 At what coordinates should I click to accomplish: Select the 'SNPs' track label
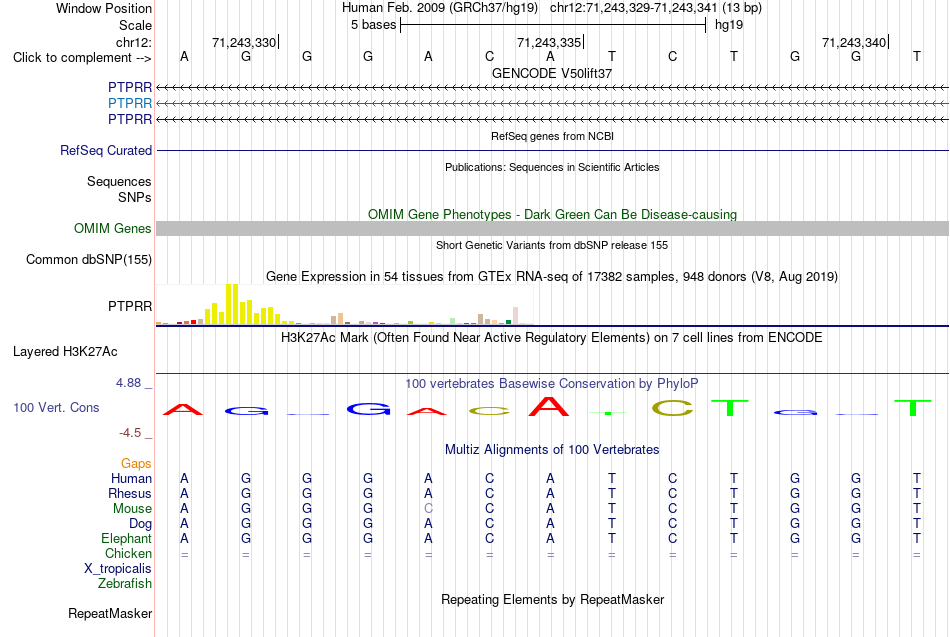pyautogui.click(x=135, y=198)
